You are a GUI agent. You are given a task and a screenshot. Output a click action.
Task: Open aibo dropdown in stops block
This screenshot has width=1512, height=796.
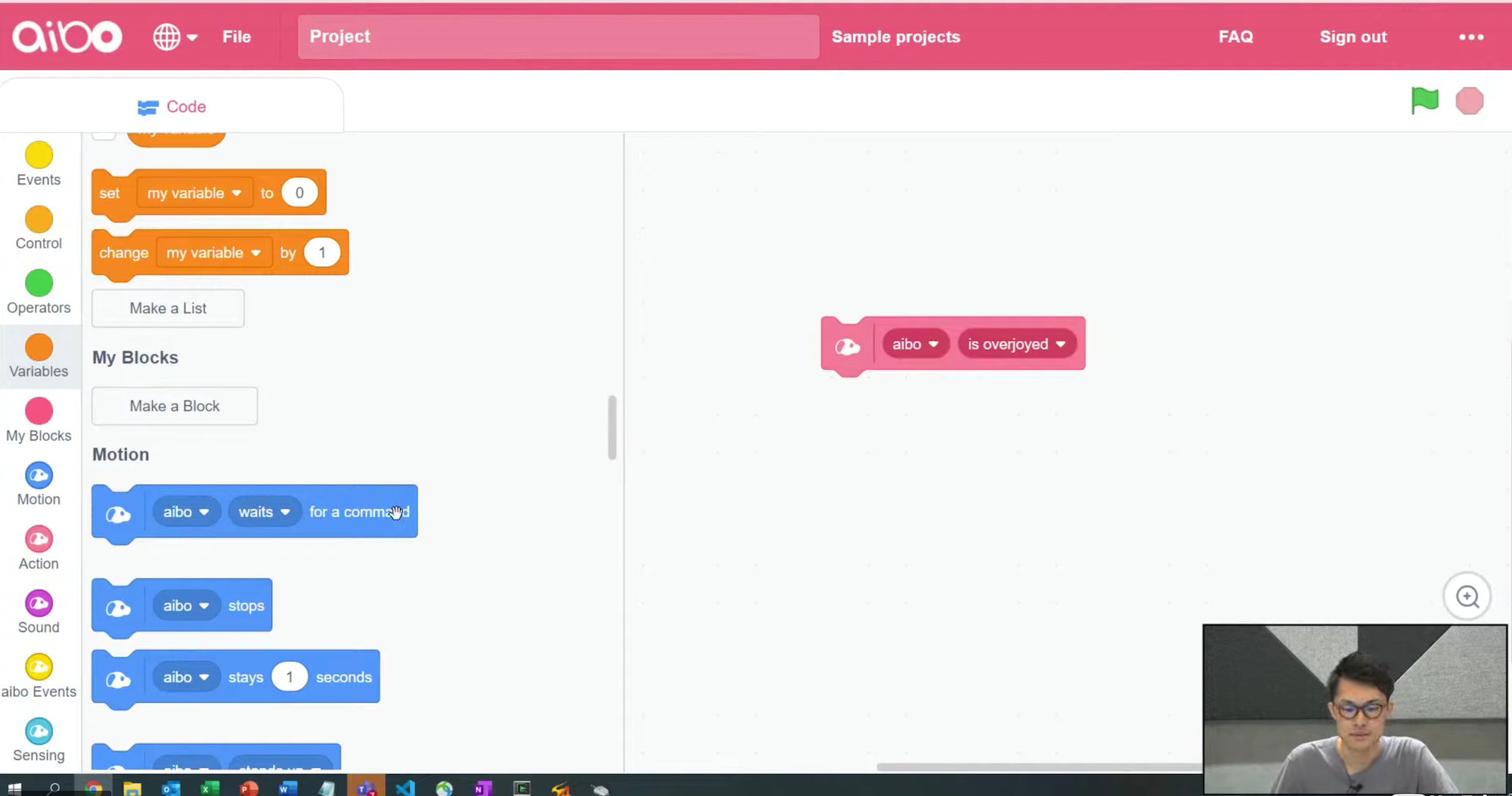(186, 606)
